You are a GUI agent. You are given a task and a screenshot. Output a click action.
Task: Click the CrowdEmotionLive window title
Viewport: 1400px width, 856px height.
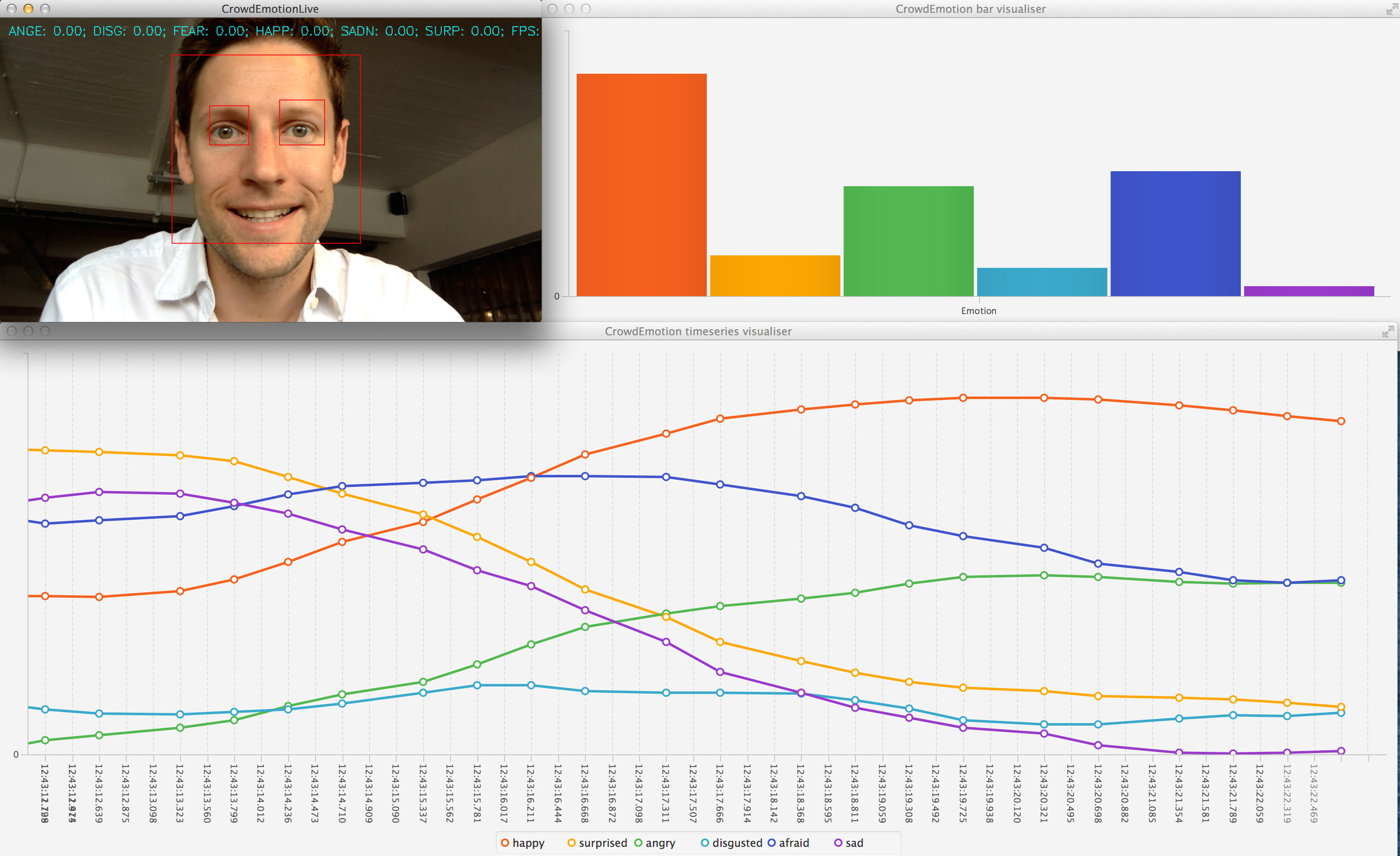coord(270,8)
